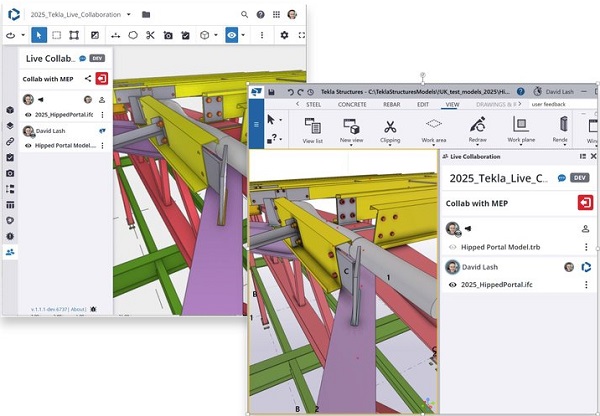Screen dimensions: 600x416
Task: Expand the orbit tool dropdown arrow
Action: [x=23, y=35]
